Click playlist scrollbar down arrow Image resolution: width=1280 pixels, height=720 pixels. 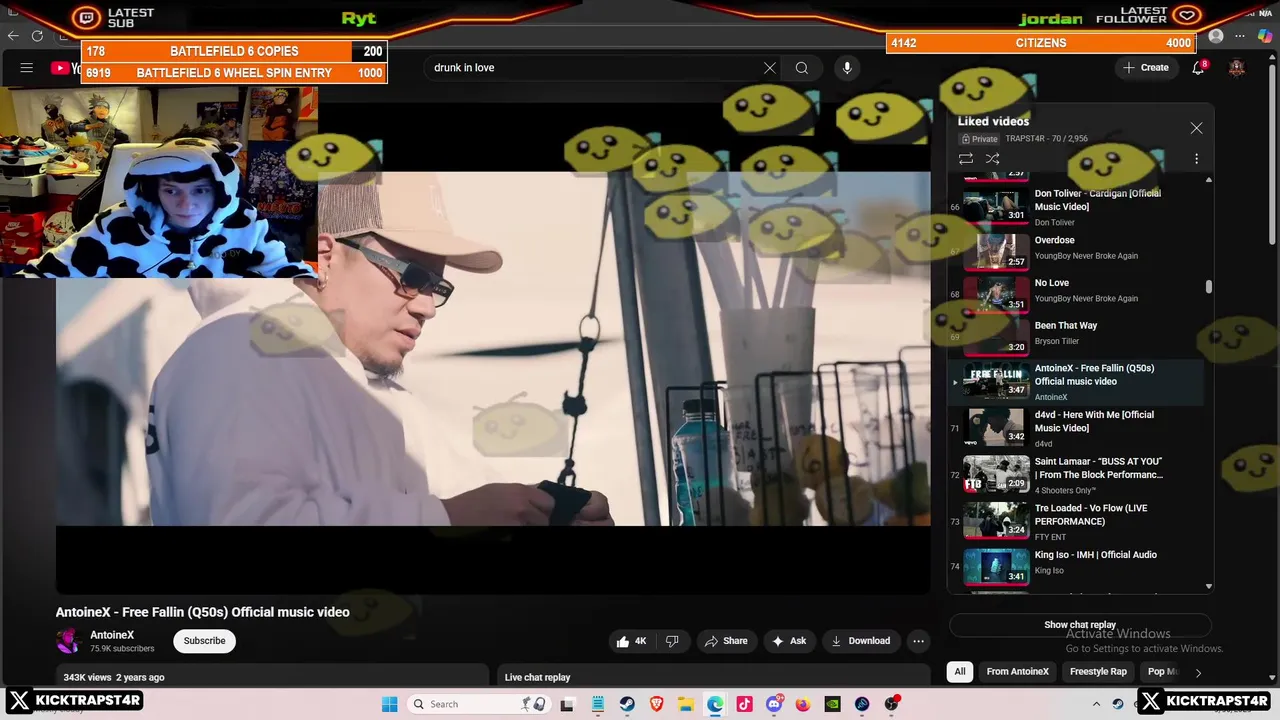pyautogui.click(x=1209, y=586)
